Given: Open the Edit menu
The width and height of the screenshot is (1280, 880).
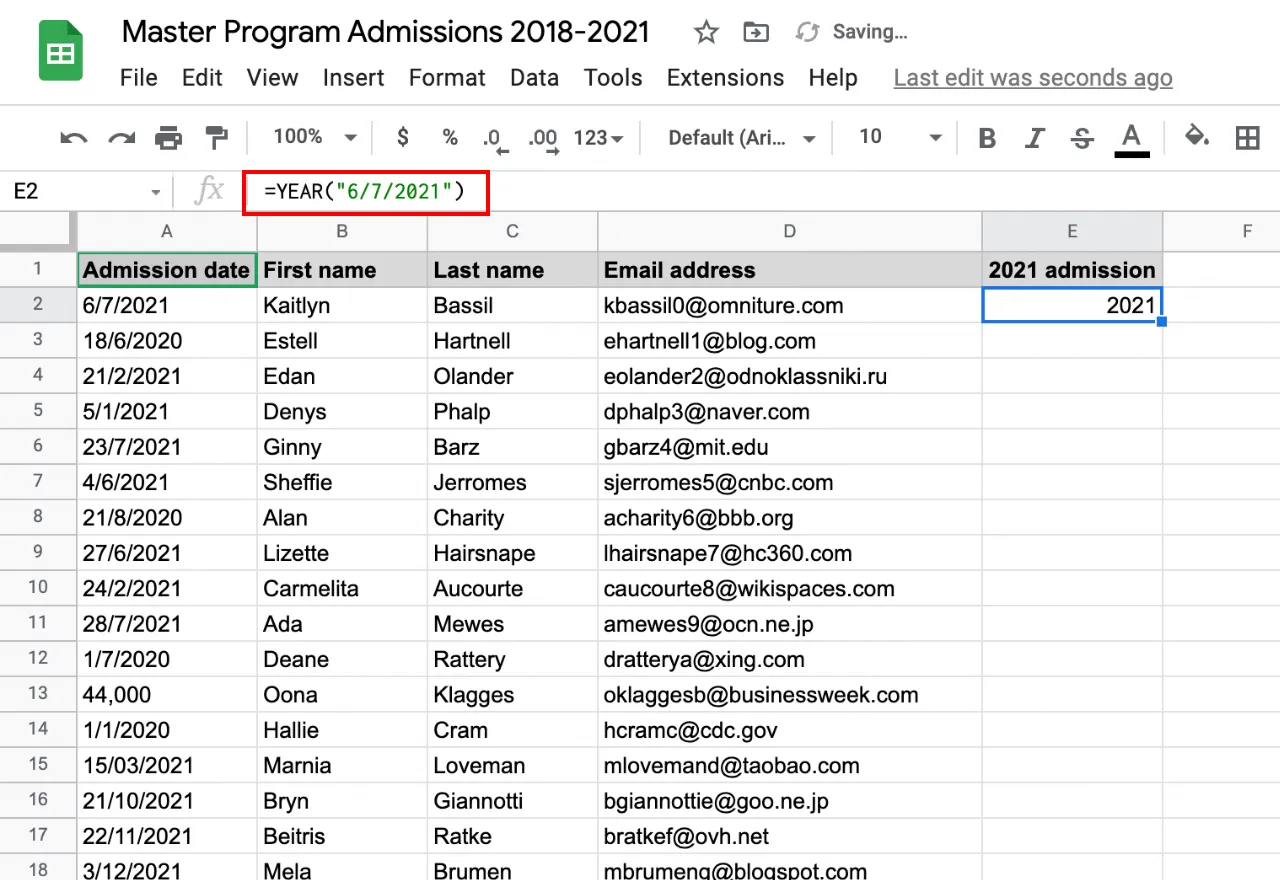Looking at the screenshot, I should (x=202, y=78).
